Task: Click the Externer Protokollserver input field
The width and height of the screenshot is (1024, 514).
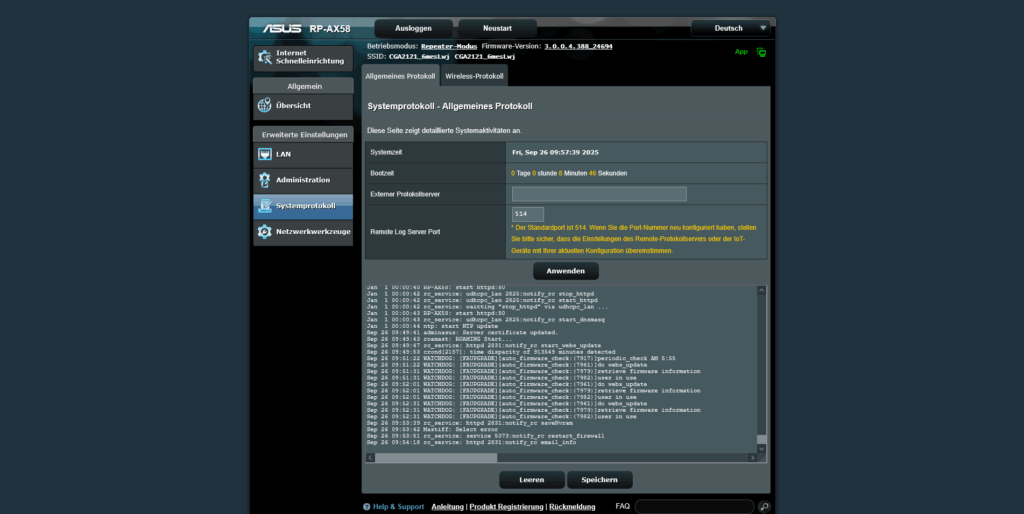Action: [x=599, y=194]
